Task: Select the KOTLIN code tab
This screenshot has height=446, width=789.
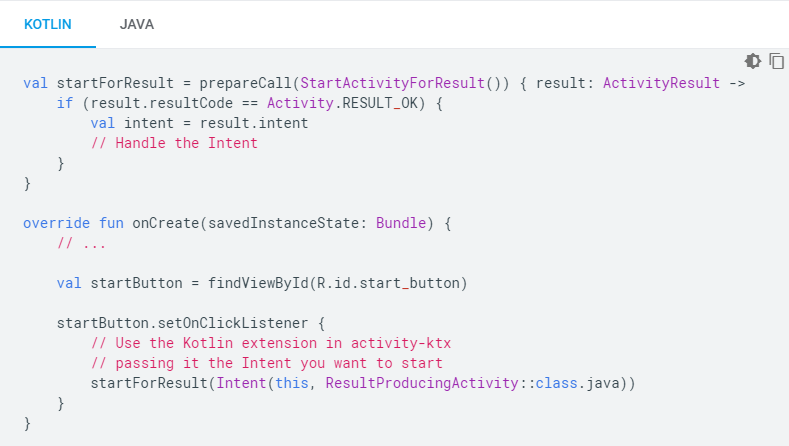Action: [x=48, y=24]
